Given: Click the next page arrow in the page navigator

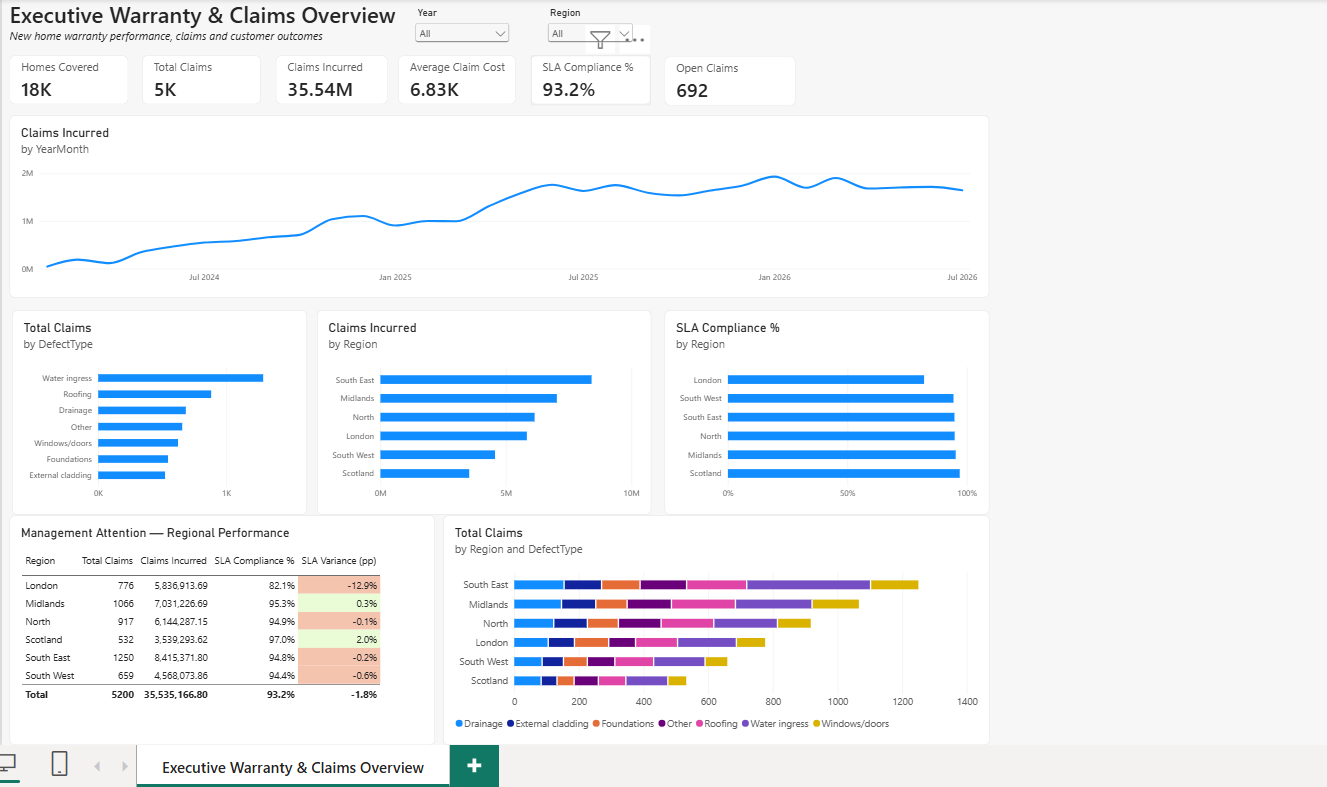Looking at the screenshot, I should [125, 767].
